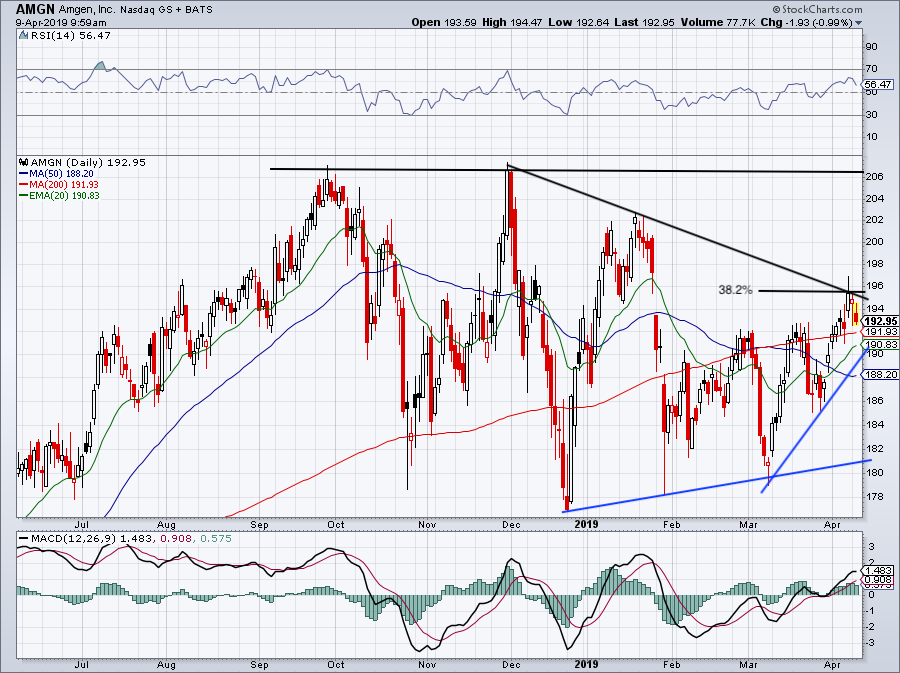Click the Chg -1.93 (-0.99%) value

806,22
